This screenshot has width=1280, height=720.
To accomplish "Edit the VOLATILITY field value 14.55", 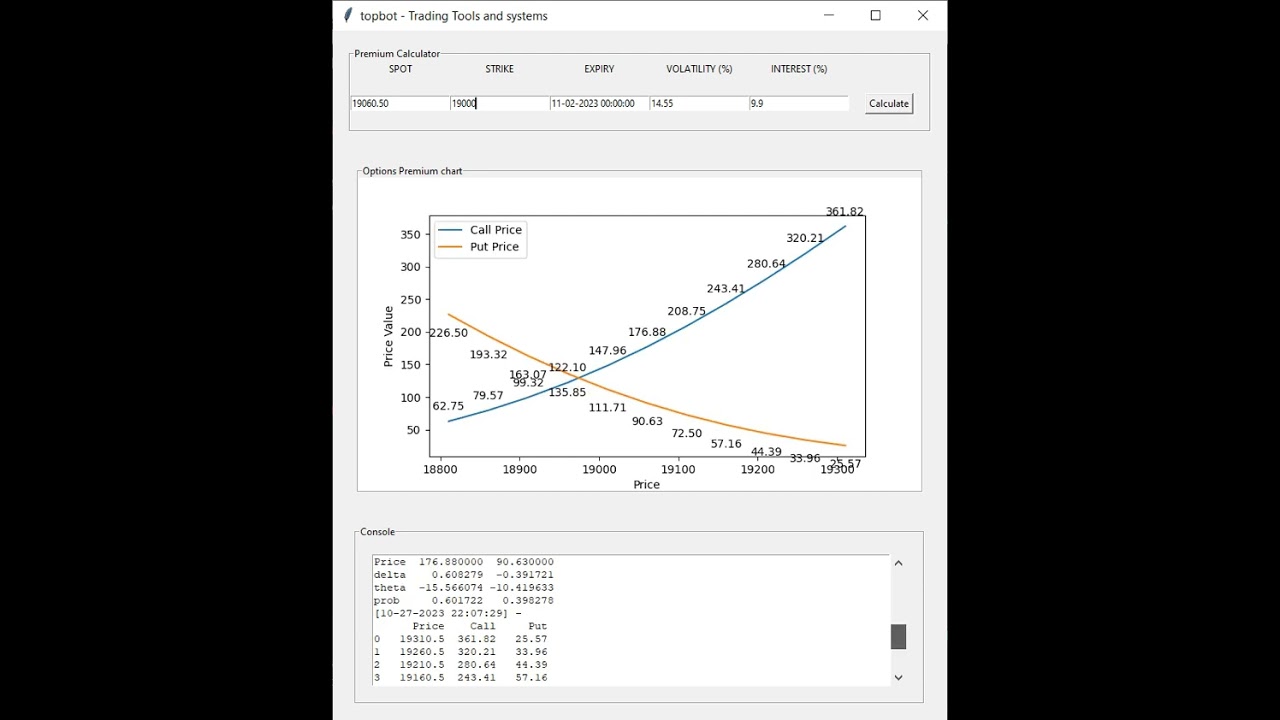I will 700,103.
